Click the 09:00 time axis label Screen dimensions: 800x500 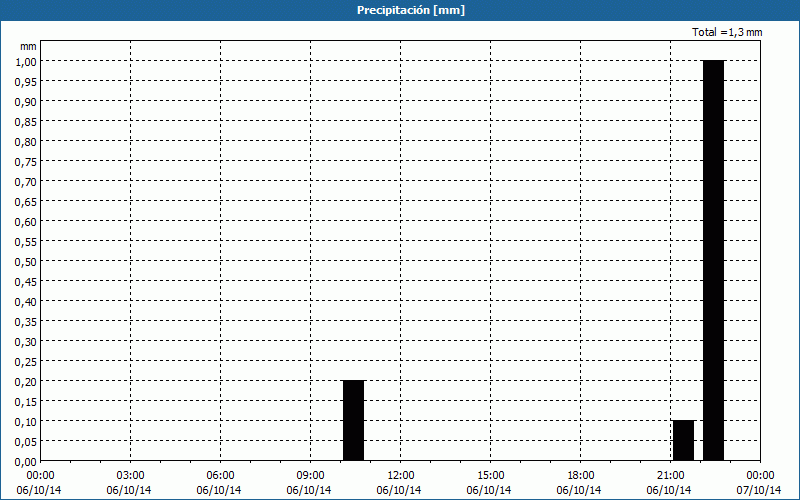311,476
